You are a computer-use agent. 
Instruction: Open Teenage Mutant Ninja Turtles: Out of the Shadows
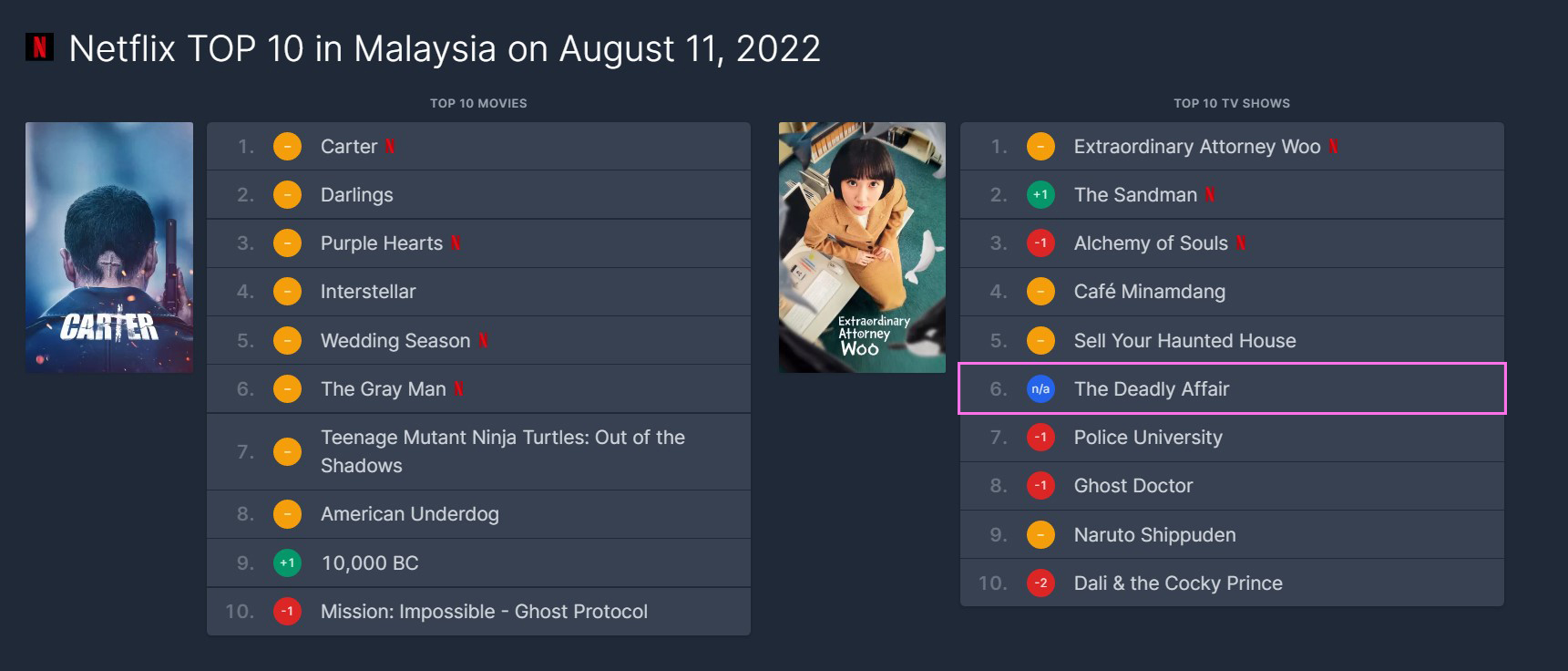click(503, 451)
